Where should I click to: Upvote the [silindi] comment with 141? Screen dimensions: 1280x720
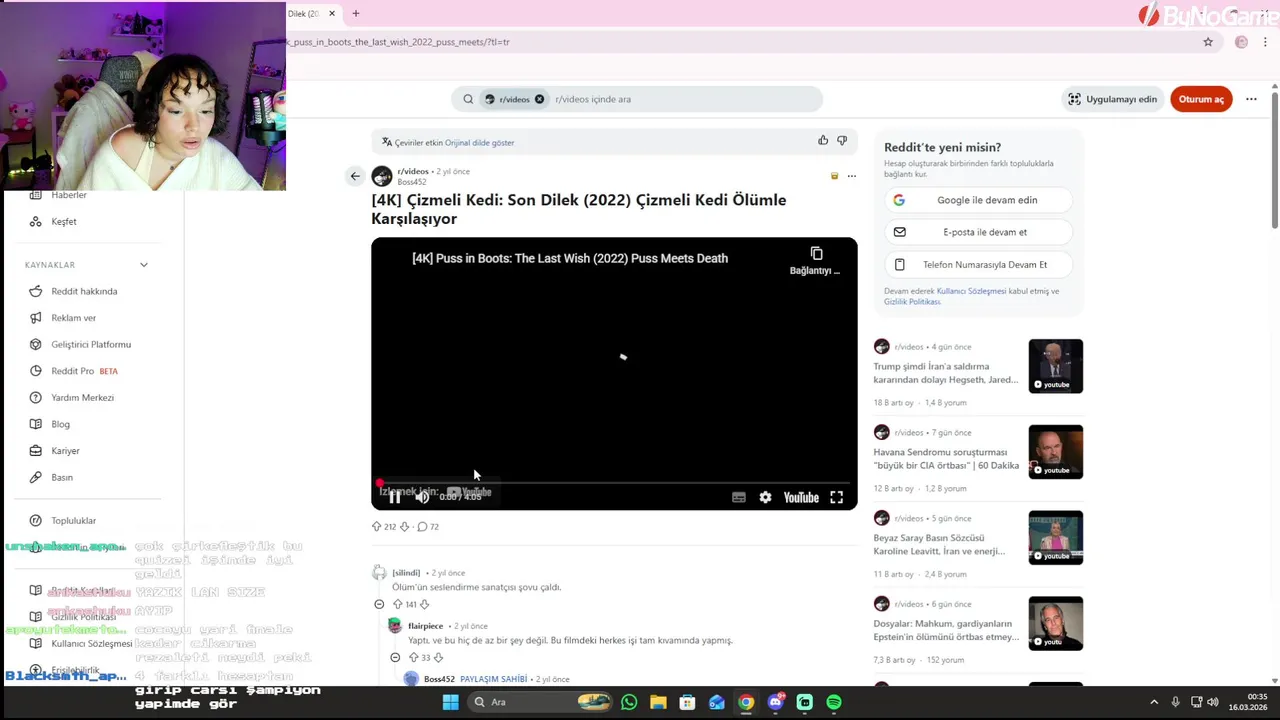pos(397,604)
